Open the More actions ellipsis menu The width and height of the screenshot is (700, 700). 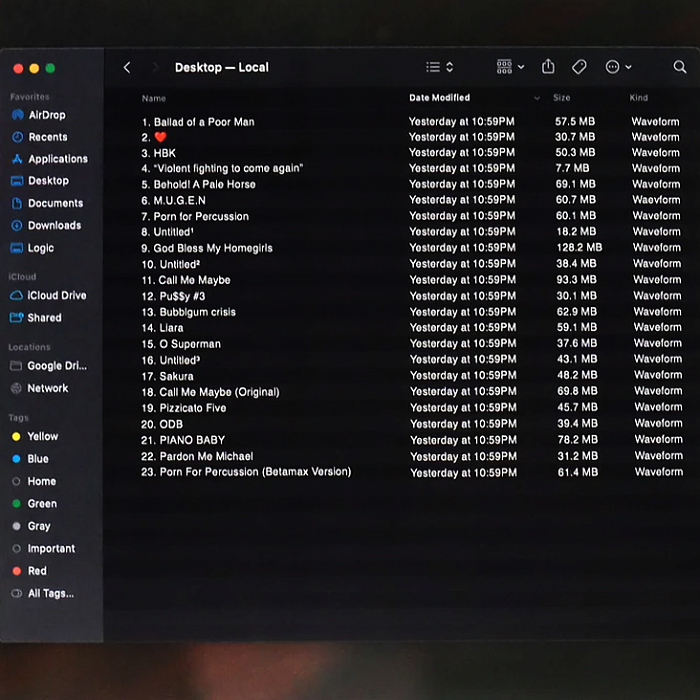618,67
